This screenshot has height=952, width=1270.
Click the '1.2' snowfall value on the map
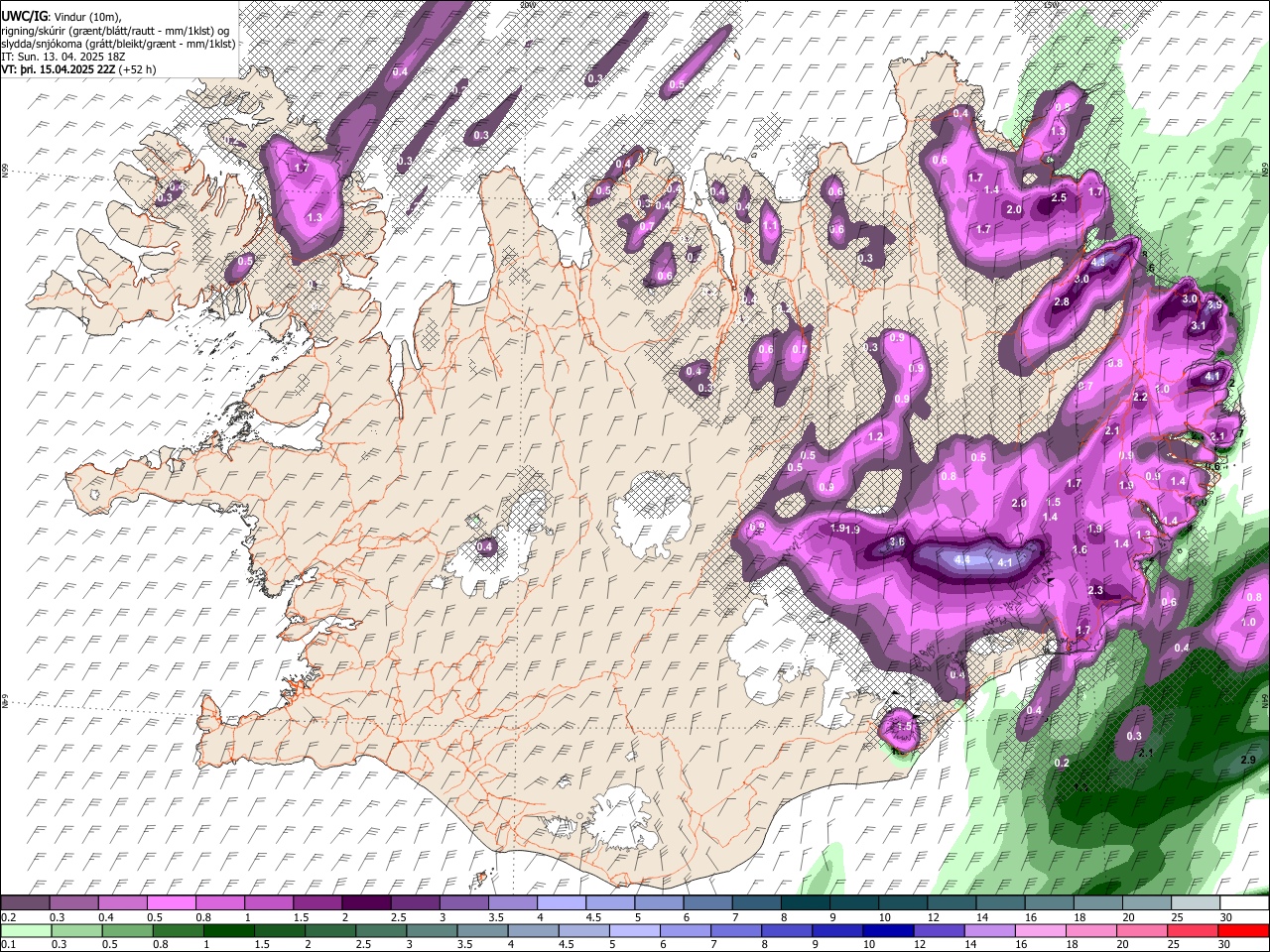(x=875, y=436)
